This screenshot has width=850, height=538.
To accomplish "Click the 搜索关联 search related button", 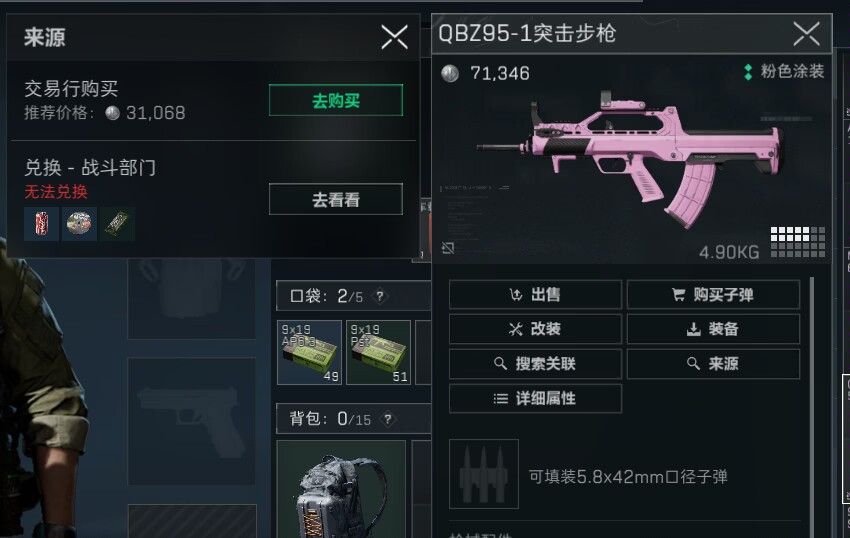I will (x=535, y=364).
